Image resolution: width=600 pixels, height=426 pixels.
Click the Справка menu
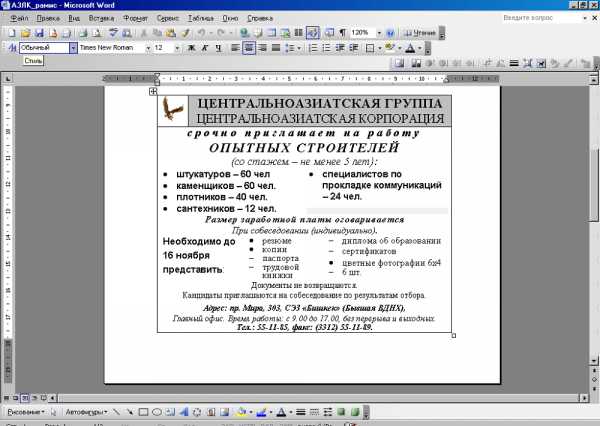pos(260,18)
